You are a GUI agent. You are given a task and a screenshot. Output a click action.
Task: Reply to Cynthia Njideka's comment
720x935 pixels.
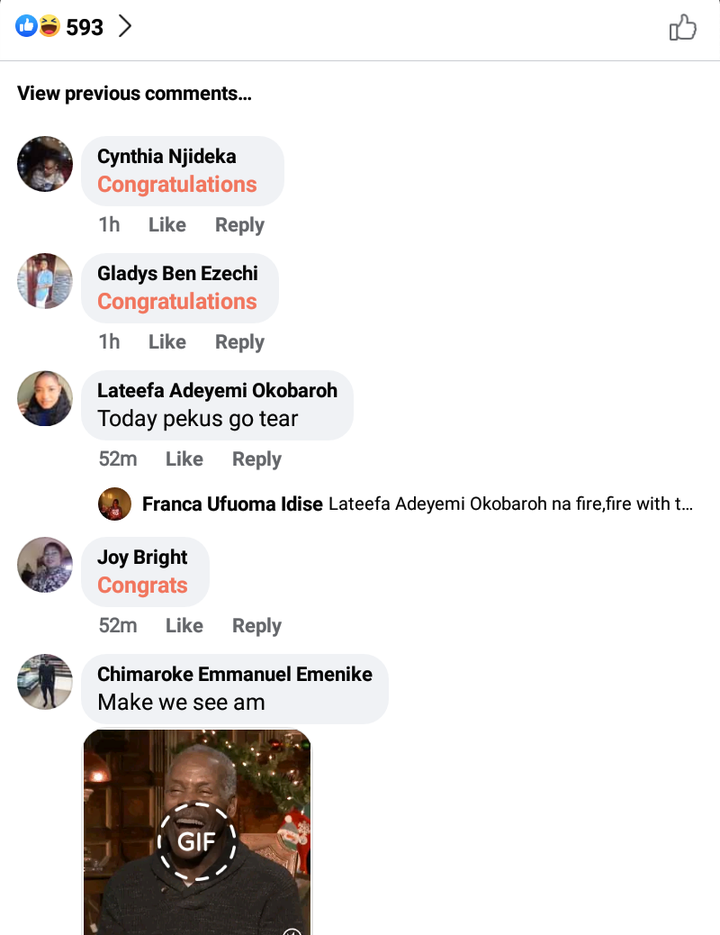240,225
